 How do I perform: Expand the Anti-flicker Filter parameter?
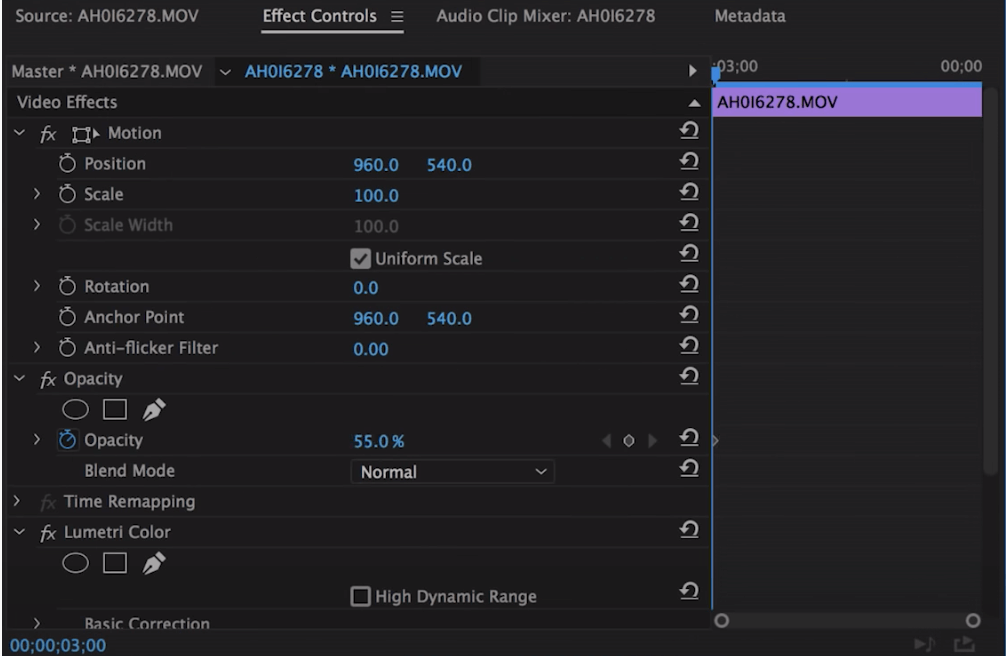pos(37,347)
